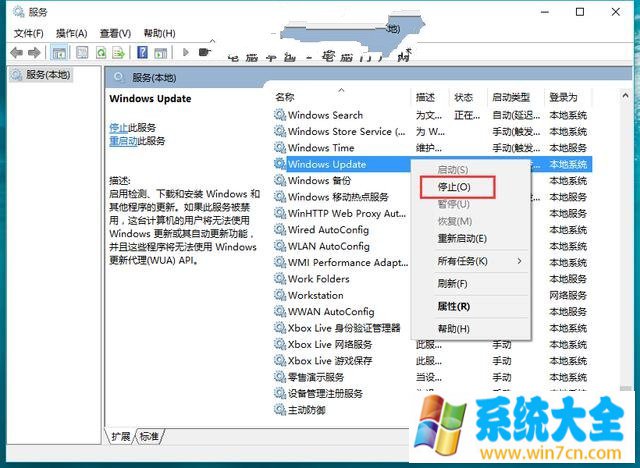Viewport: 640px width, 468px height.
Task: Click the gear icon beside Xbox Live 网络服务
Action: 280,344
